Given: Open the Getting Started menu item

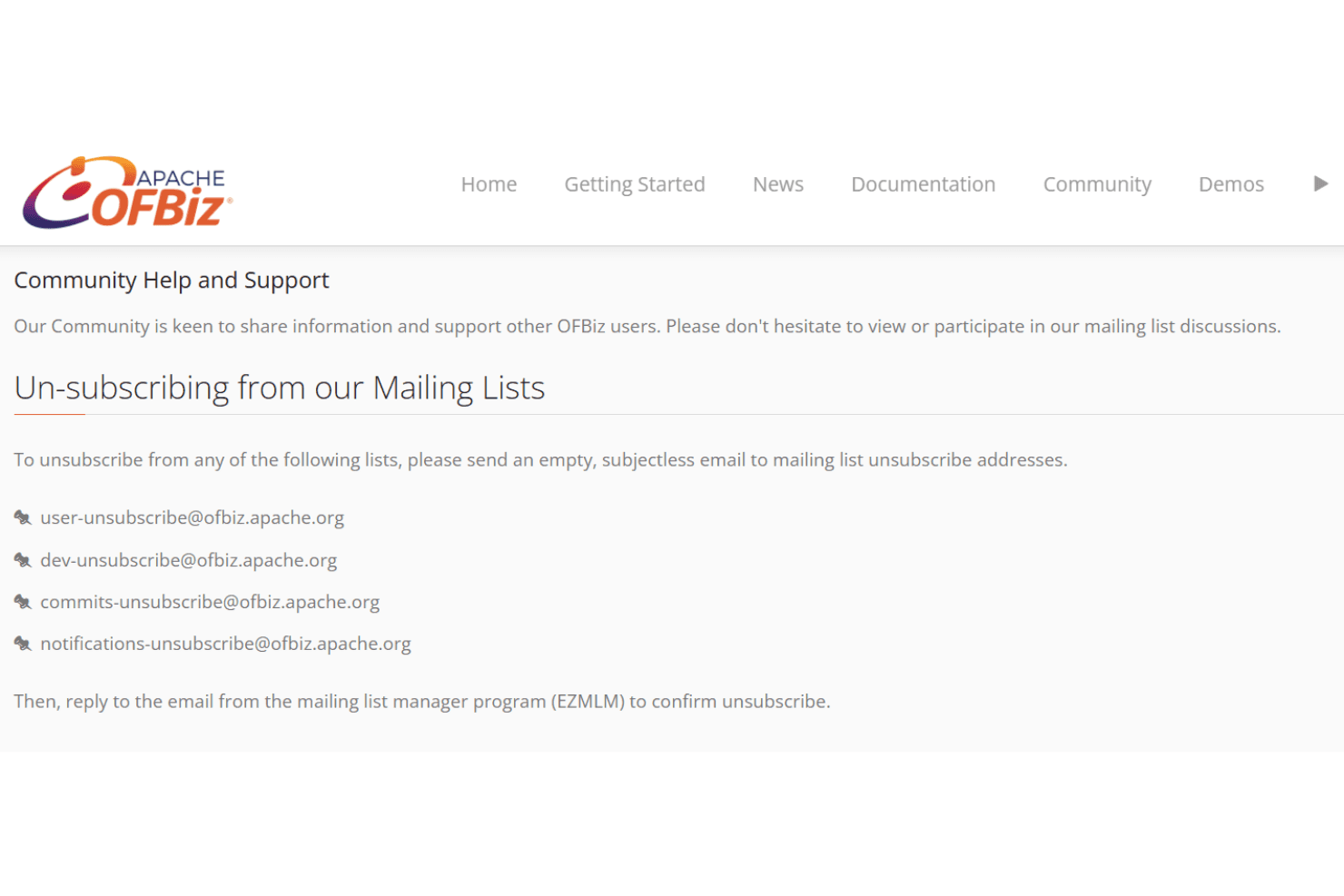Looking at the screenshot, I should tap(635, 184).
